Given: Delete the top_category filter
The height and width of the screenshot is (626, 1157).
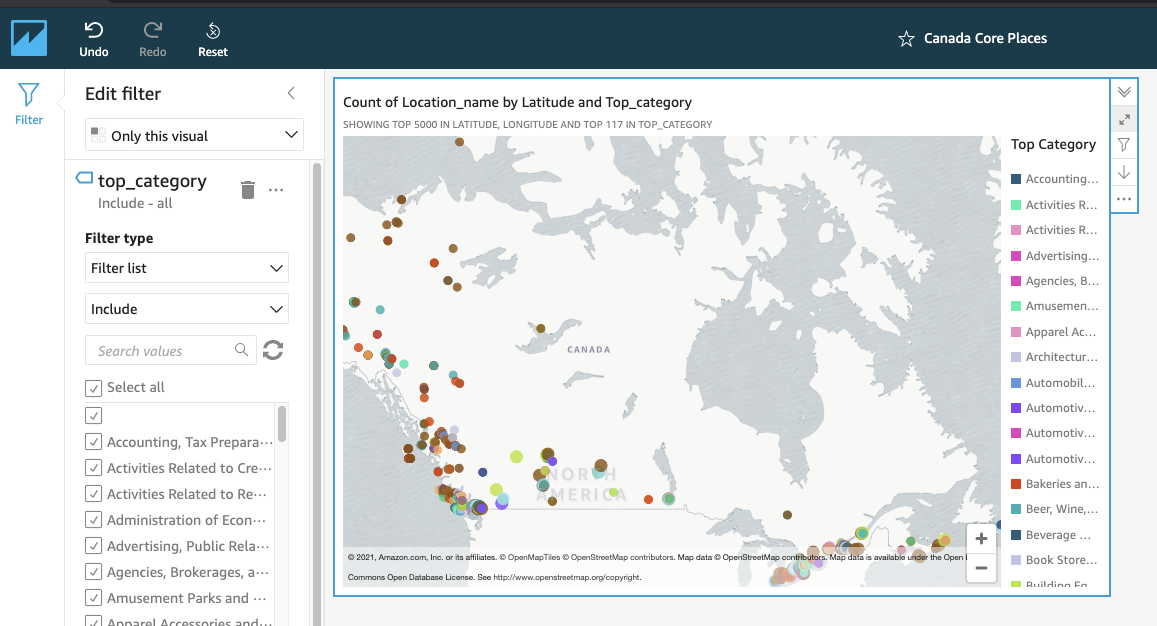Looking at the screenshot, I should pos(248,190).
